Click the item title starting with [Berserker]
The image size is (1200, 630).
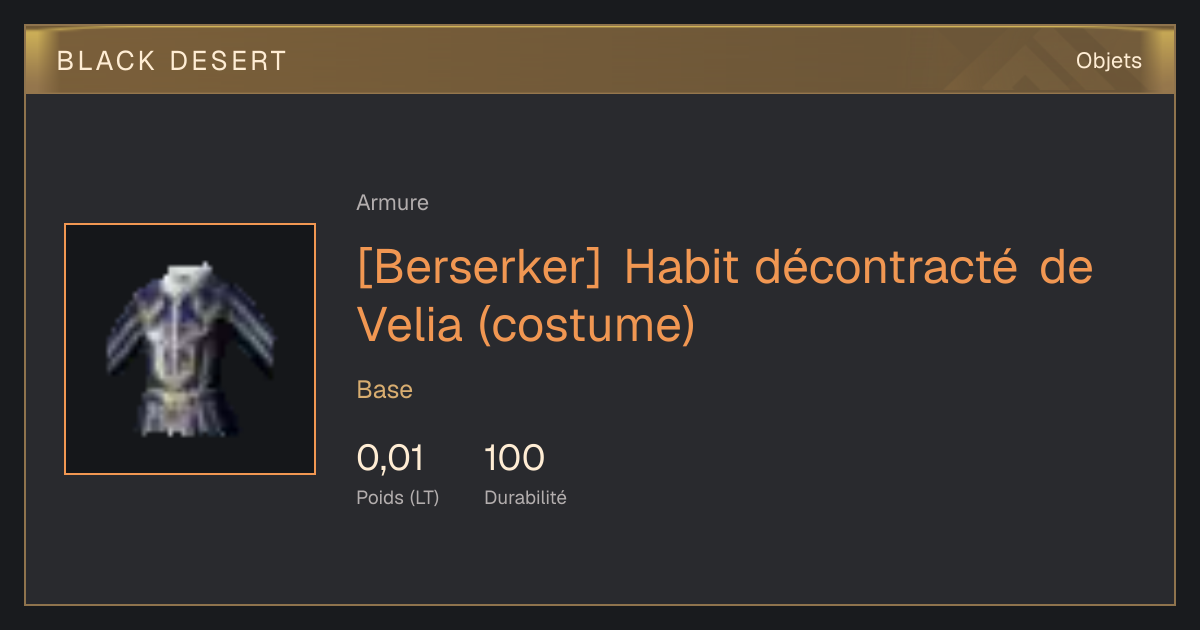coord(725,296)
